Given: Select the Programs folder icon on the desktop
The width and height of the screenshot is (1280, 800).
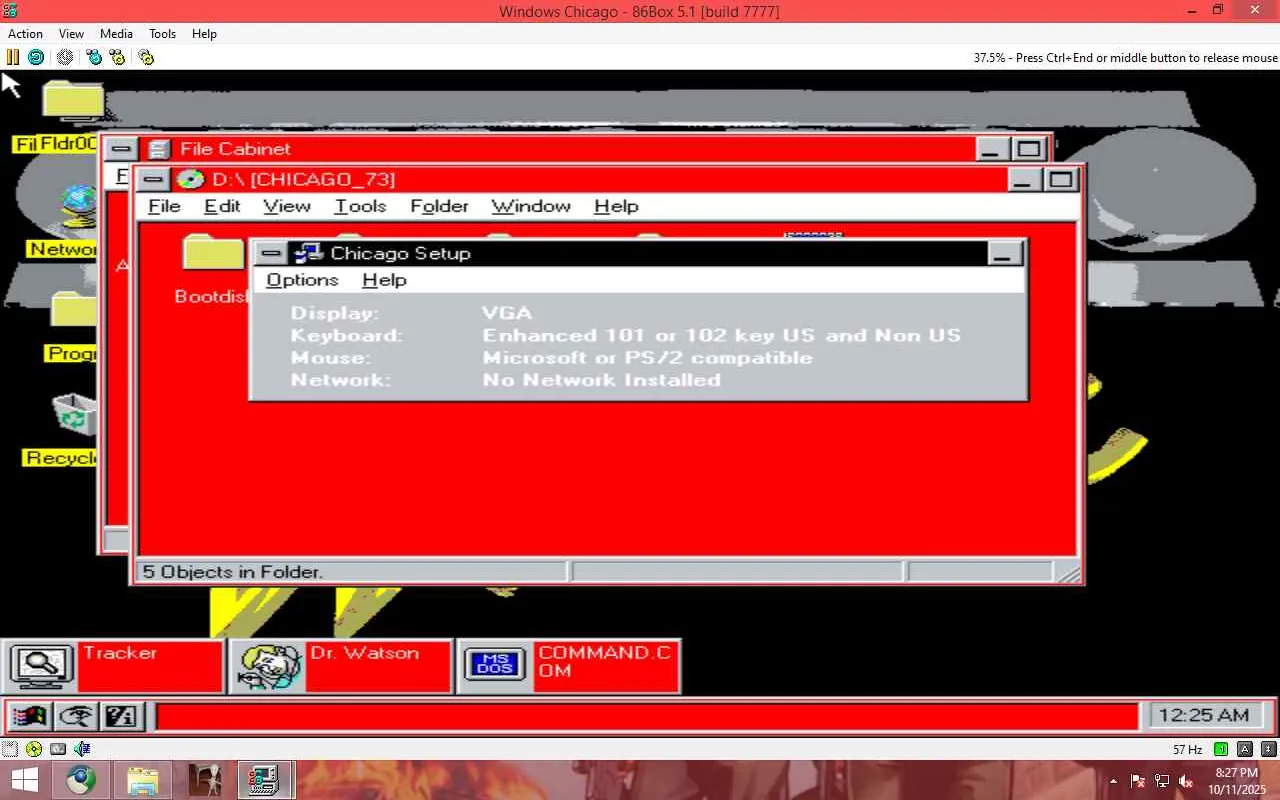Looking at the screenshot, I should pos(74,311).
